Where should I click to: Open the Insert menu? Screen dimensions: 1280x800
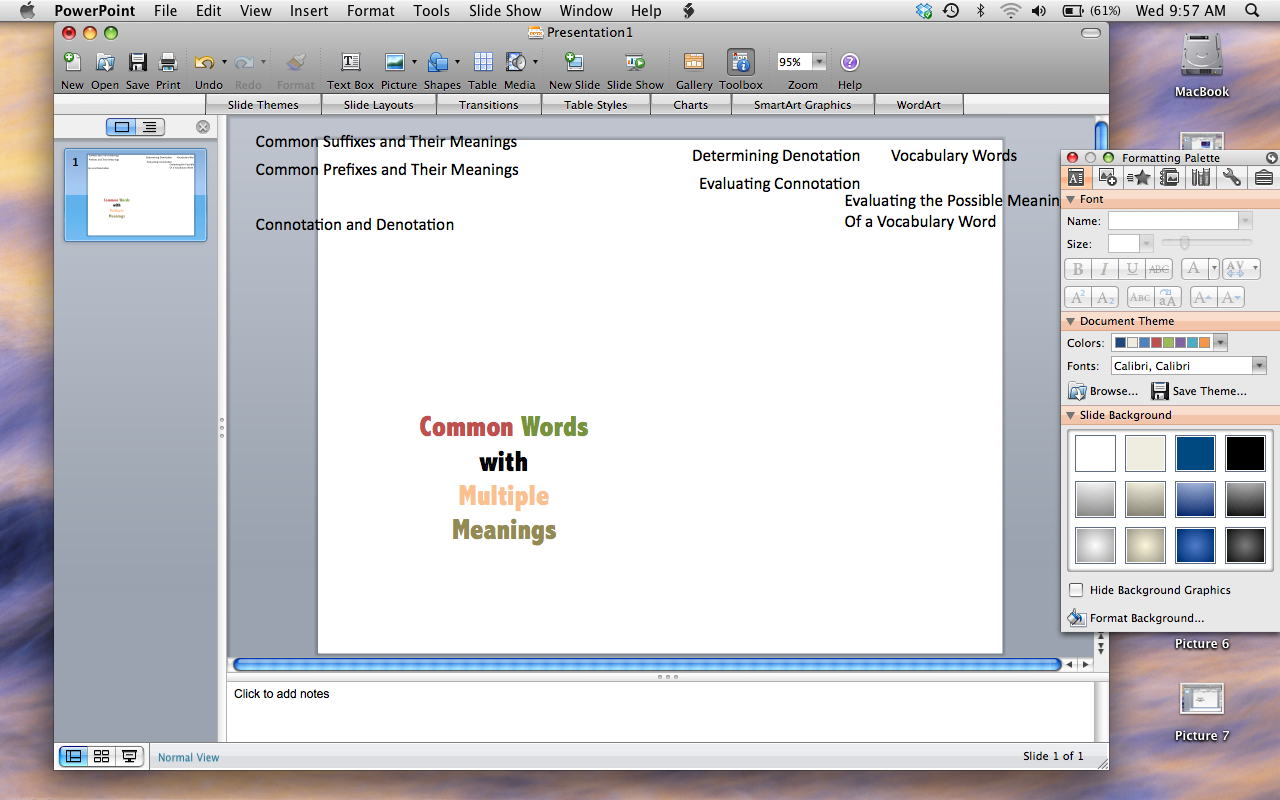tap(309, 11)
